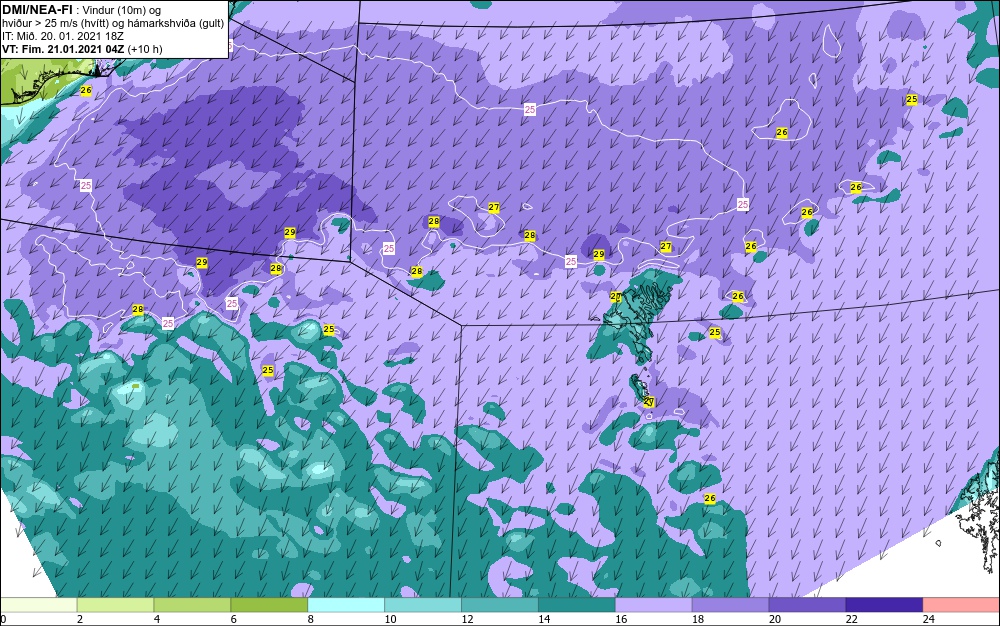This screenshot has width=1000, height=626.
Task: Select the light green 2–4 m/s legend swatch
Action: (x=115, y=605)
